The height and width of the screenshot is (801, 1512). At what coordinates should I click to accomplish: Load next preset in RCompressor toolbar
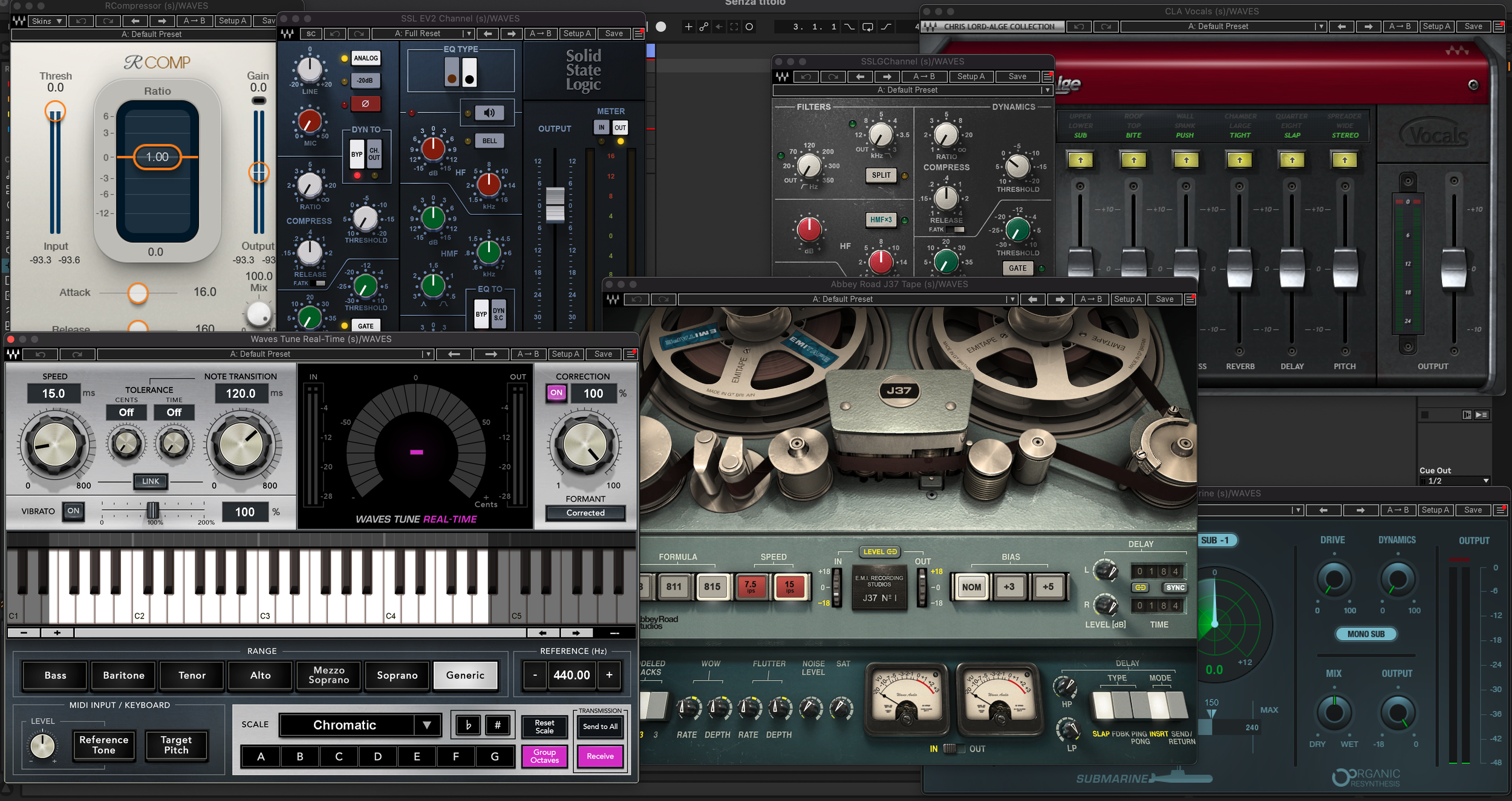pyautogui.click(x=162, y=21)
